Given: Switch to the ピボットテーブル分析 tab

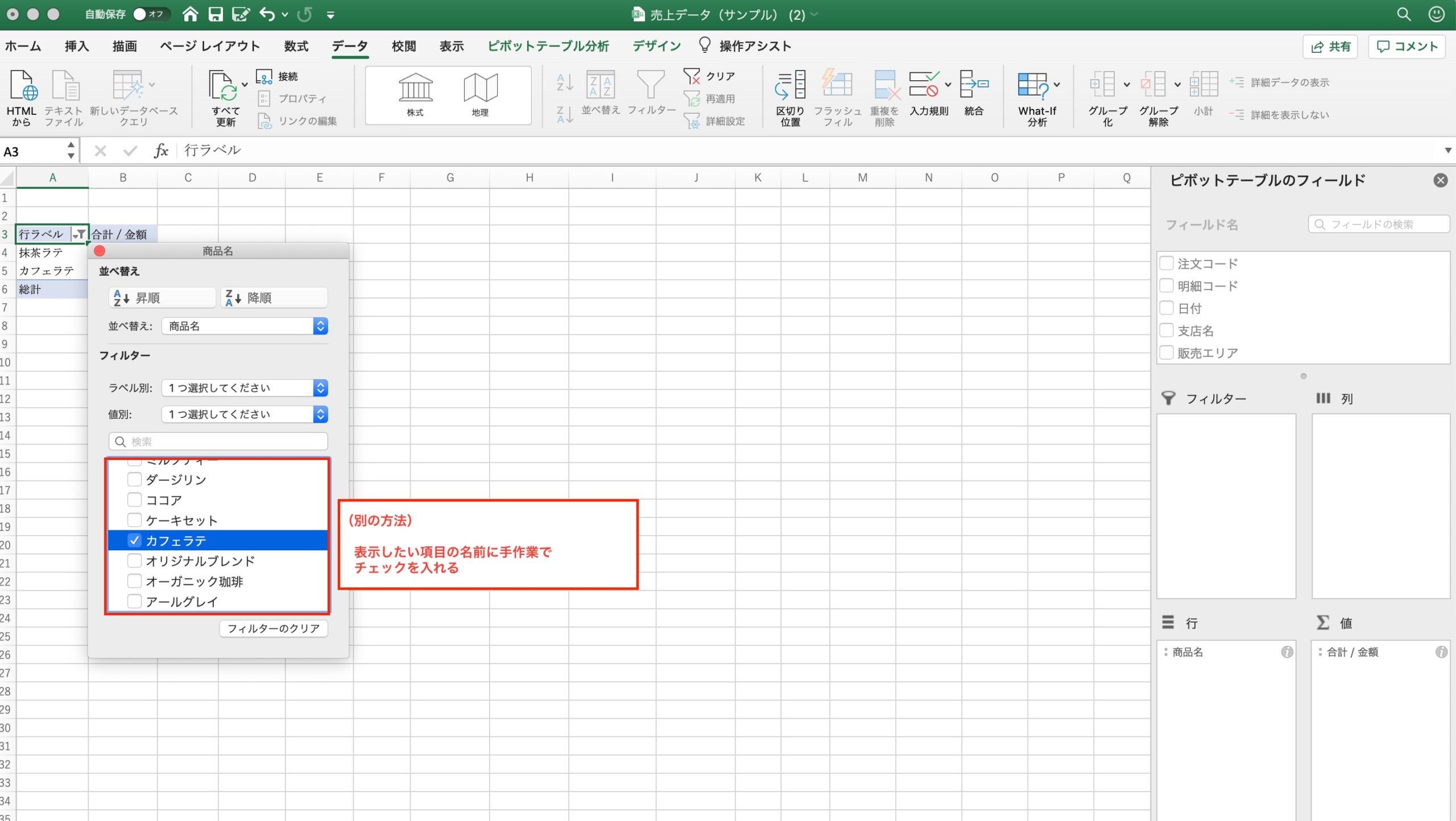Looking at the screenshot, I should pyautogui.click(x=548, y=46).
